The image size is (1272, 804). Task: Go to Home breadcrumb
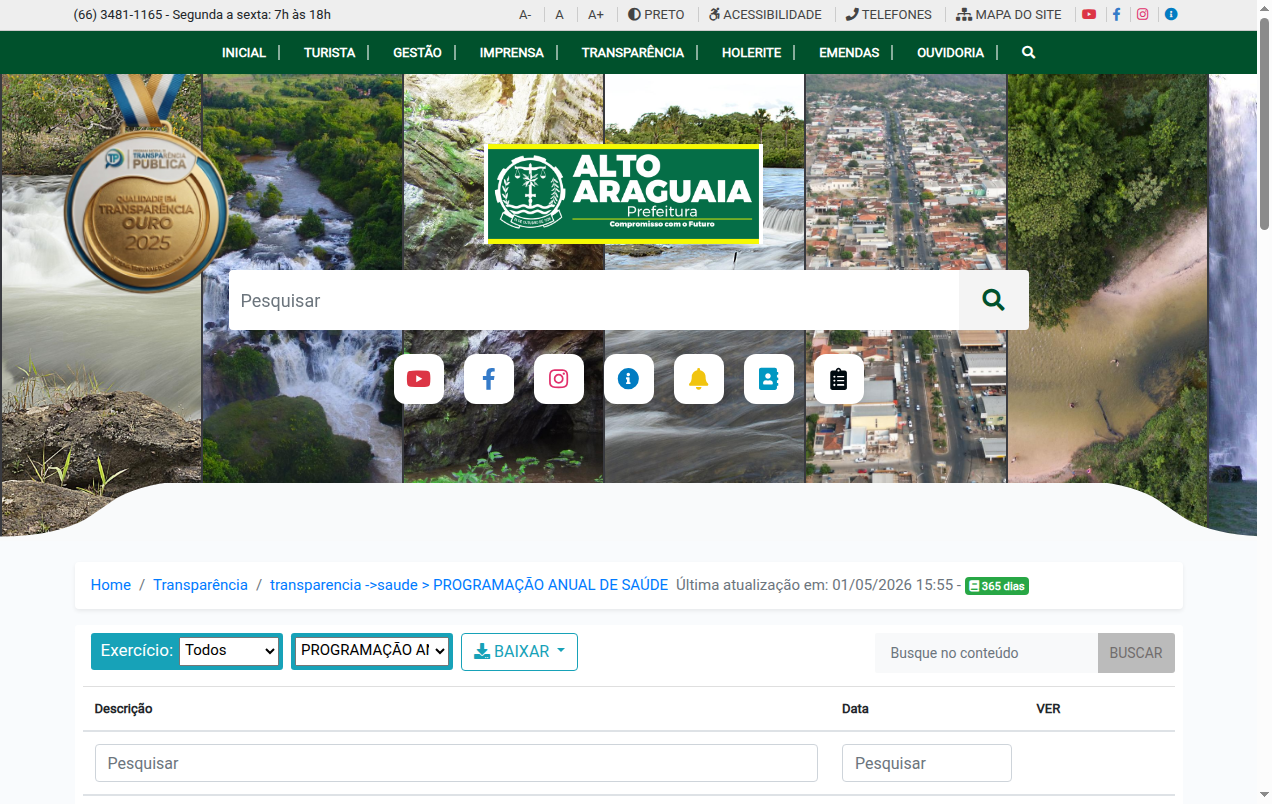pos(111,585)
